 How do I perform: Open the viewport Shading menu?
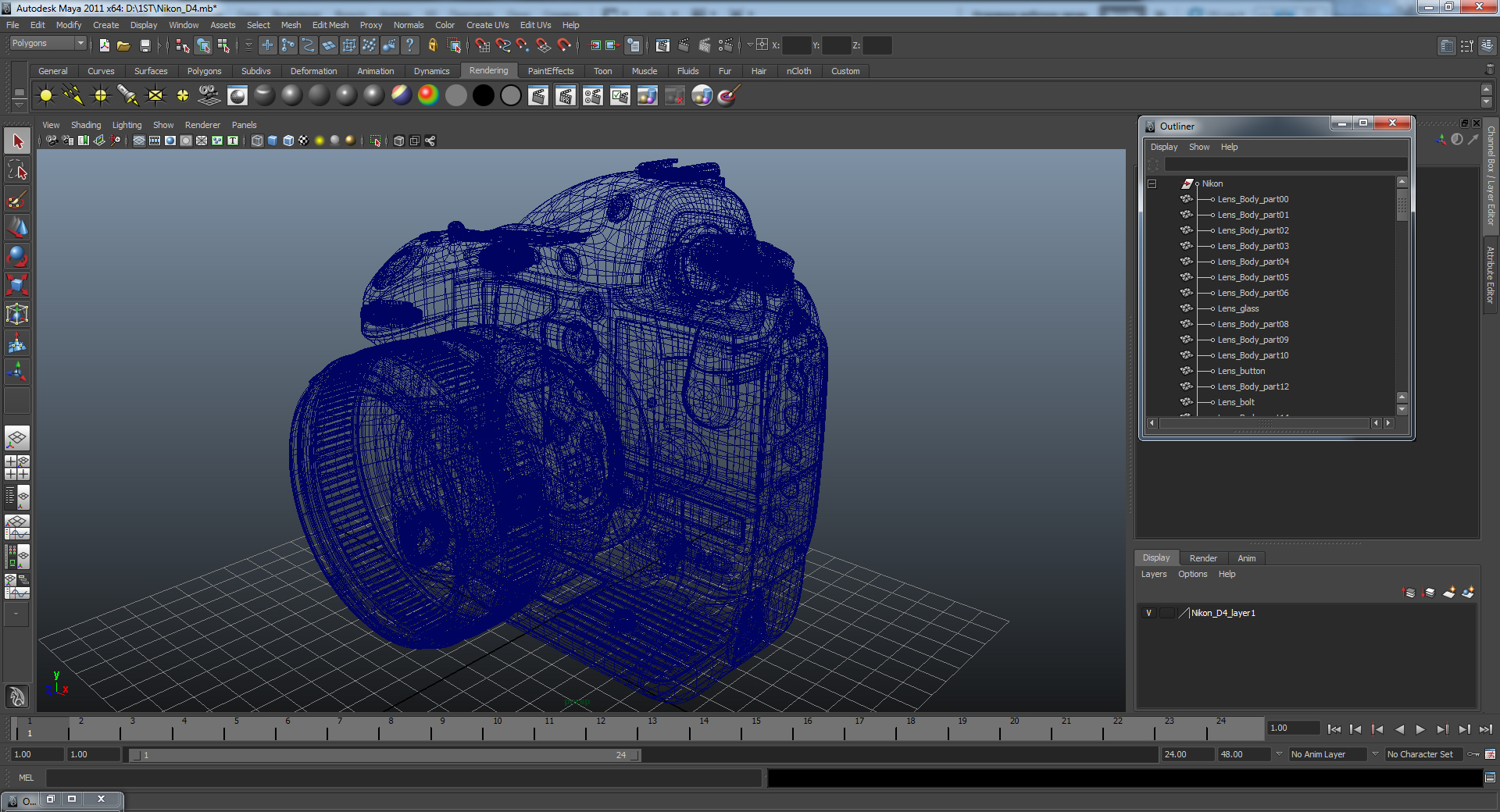[x=86, y=125]
